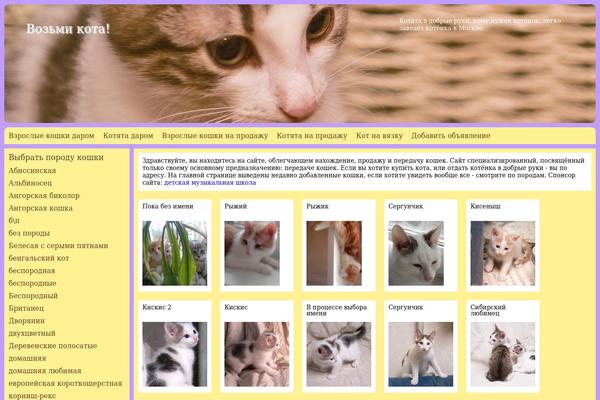Image resolution: width=600 pixels, height=400 pixels.
Task: Open the 'Рыжик' cat photo
Action: [x=334, y=253]
